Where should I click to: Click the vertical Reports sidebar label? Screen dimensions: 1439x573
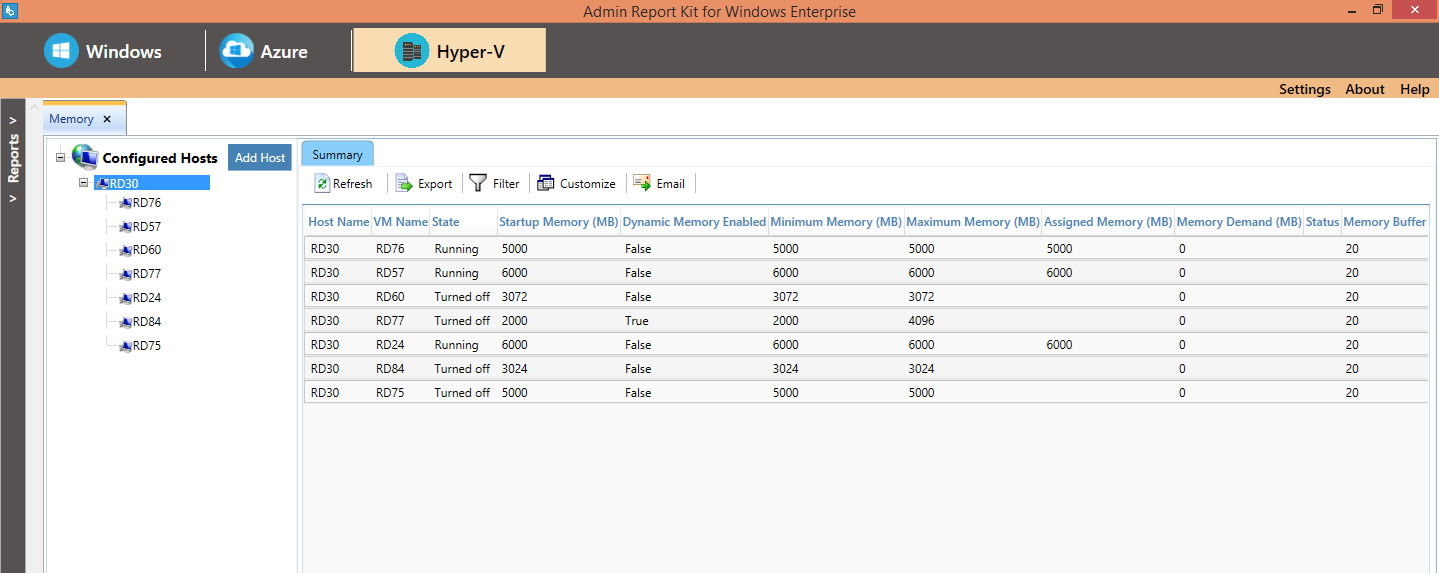14,159
